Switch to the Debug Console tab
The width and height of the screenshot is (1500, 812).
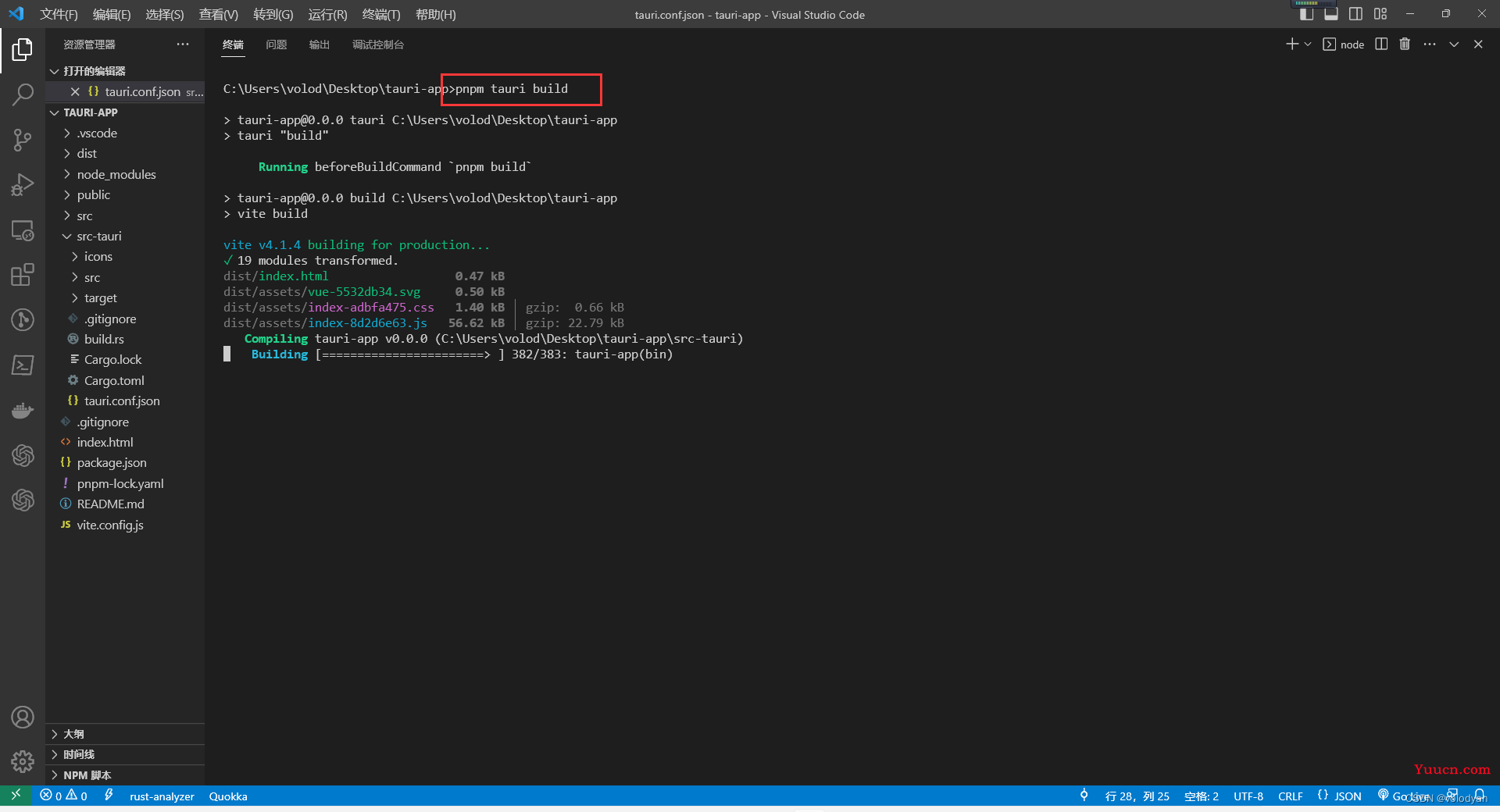(x=378, y=45)
